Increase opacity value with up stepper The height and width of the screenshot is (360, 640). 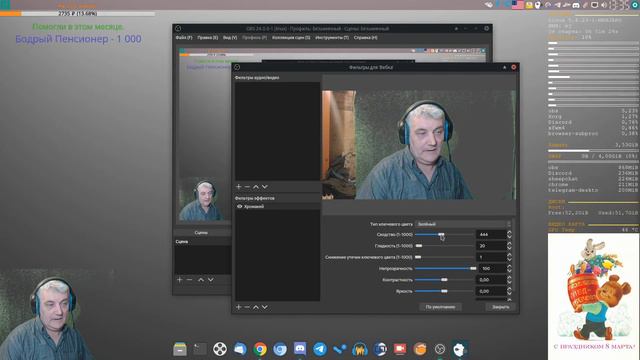(x=509, y=267)
